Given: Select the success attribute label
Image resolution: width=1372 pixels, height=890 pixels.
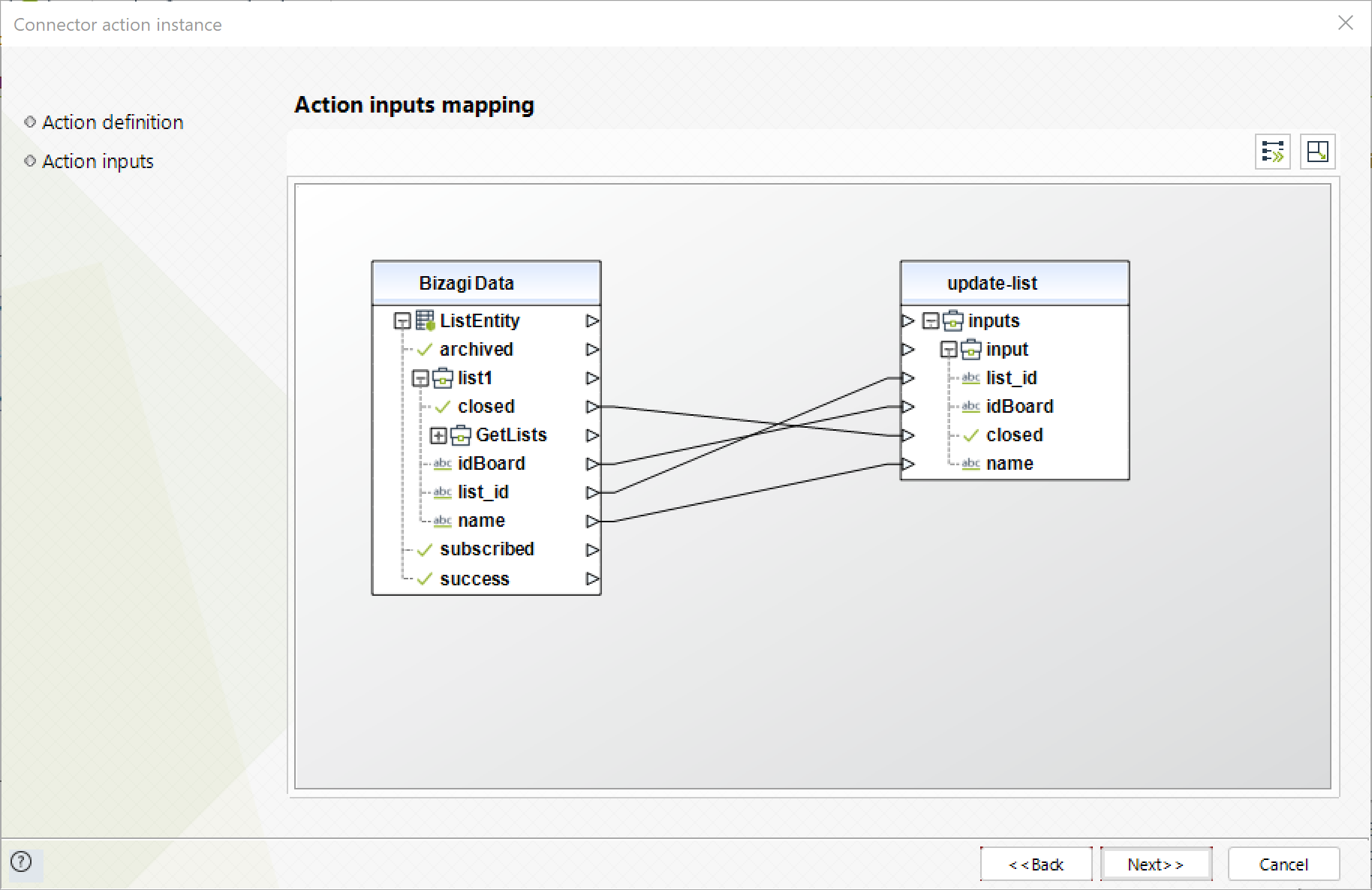Looking at the screenshot, I should pyautogui.click(x=474, y=579).
